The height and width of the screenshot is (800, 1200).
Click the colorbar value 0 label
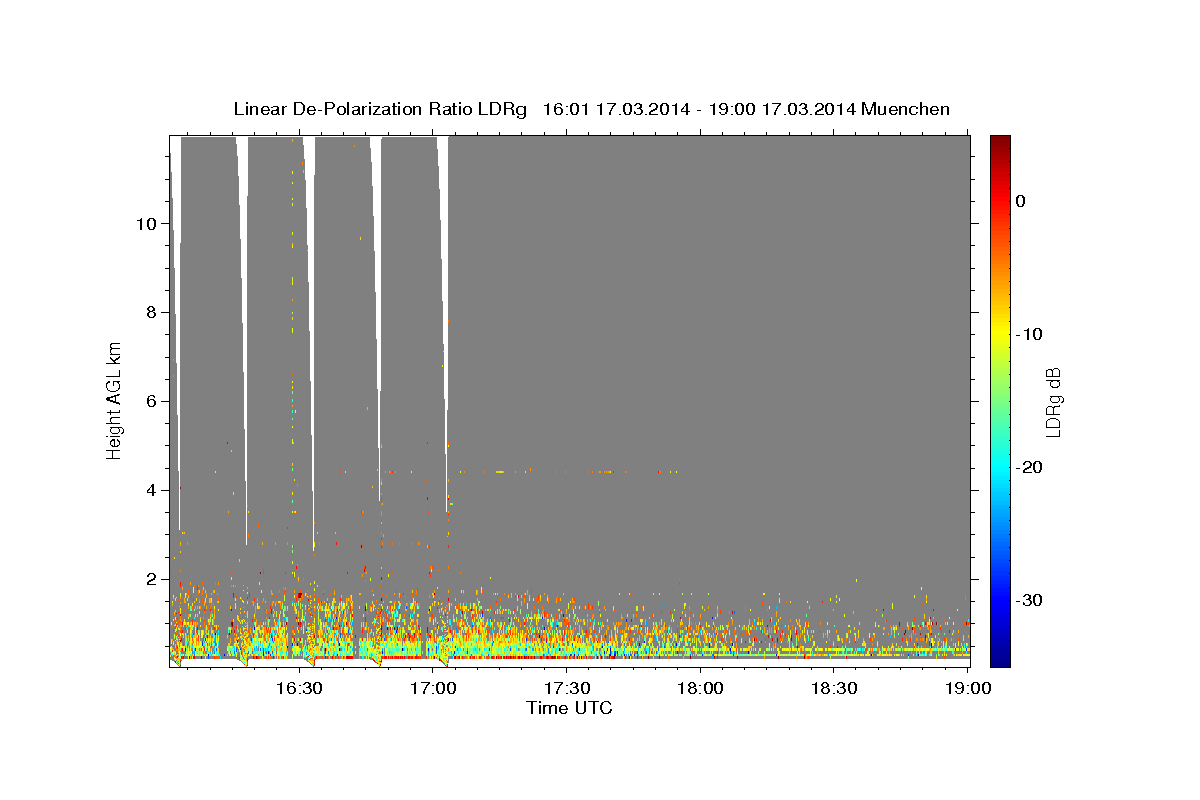coord(1020,201)
